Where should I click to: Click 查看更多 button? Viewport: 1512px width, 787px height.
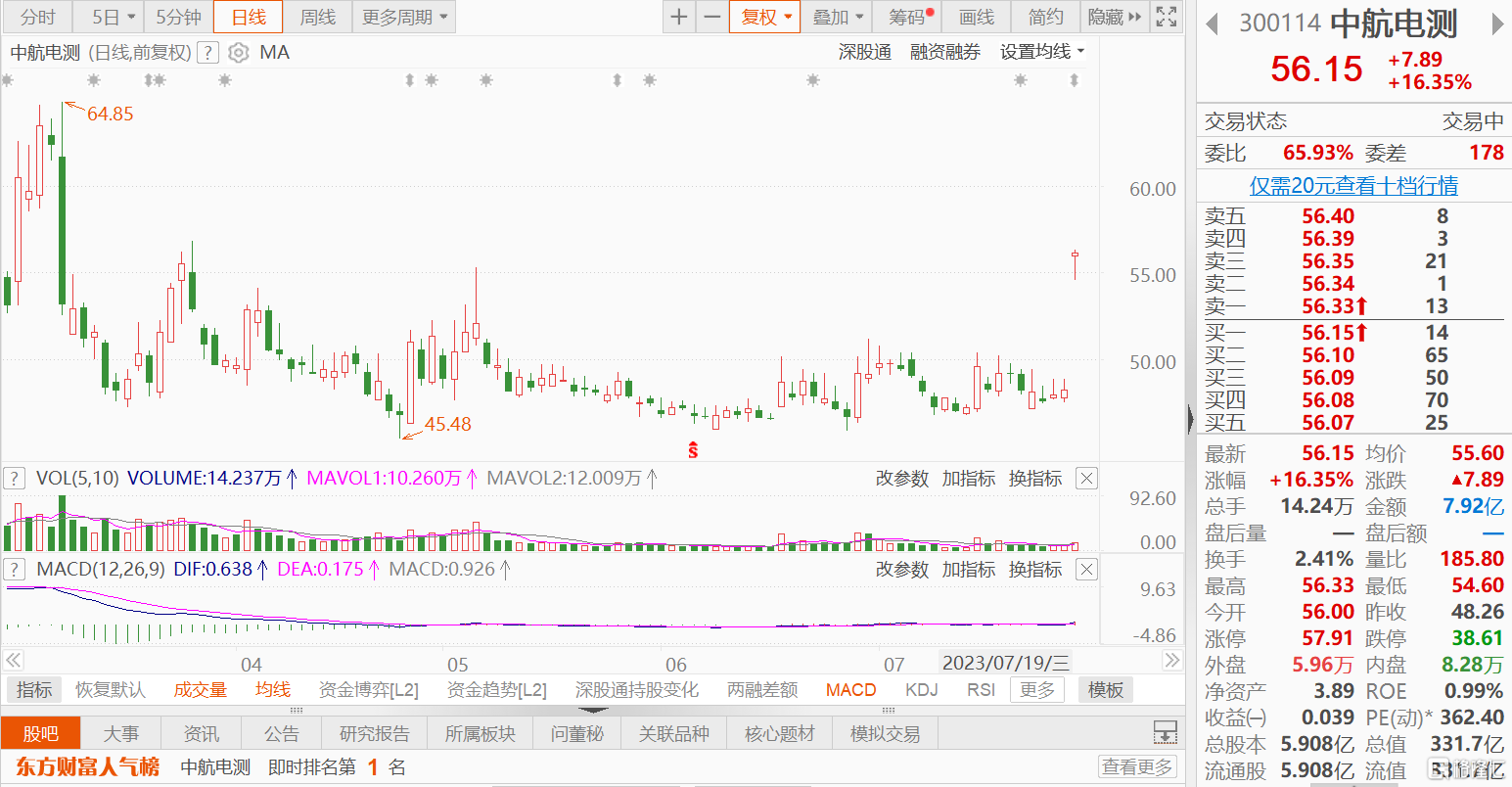click(x=1137, y=766)
